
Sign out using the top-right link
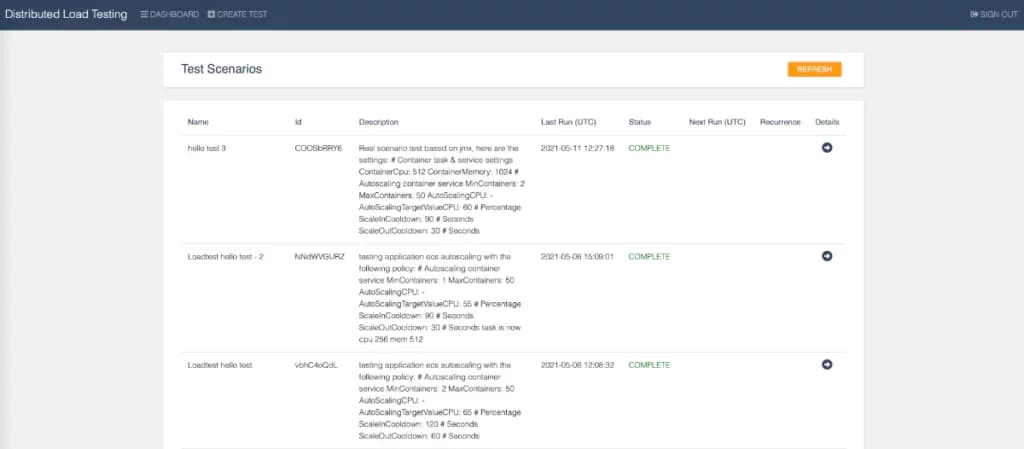click(993, 14)
